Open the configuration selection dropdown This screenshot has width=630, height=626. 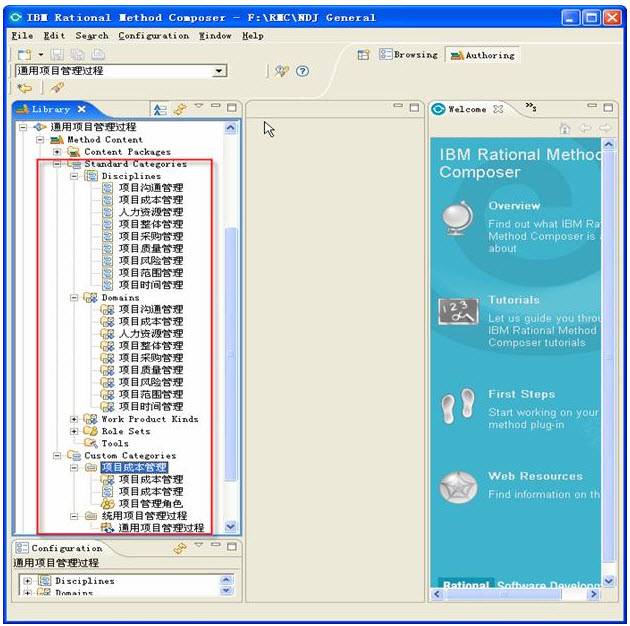[220, 71]
